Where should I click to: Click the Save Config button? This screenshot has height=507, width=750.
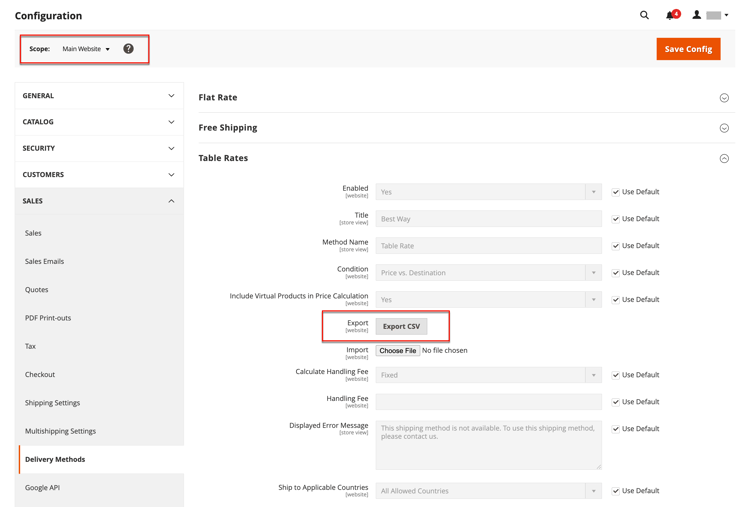point(688,49)
